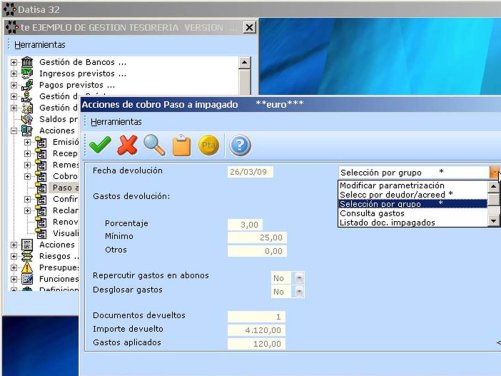Click the Confir item icon
The height and width of the screenshot is (376, 501).
41,199
